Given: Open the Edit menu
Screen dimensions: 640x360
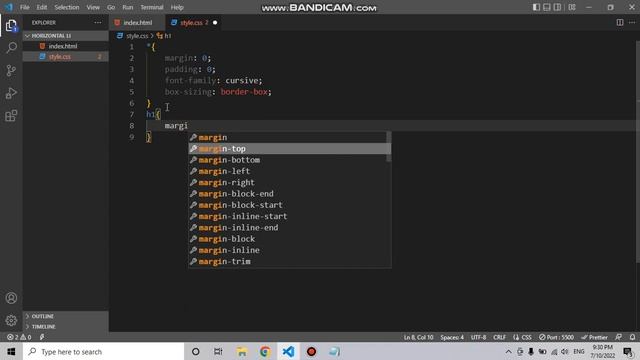Looking at the screenshot, I should tap(42, 7).
